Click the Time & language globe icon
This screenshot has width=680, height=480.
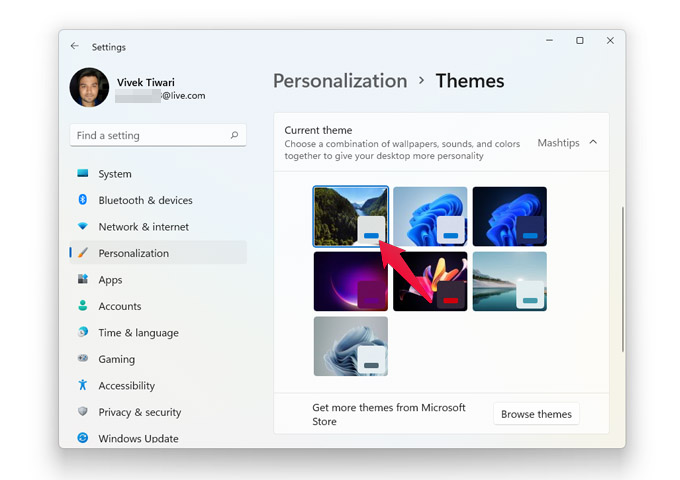(82, 332)
